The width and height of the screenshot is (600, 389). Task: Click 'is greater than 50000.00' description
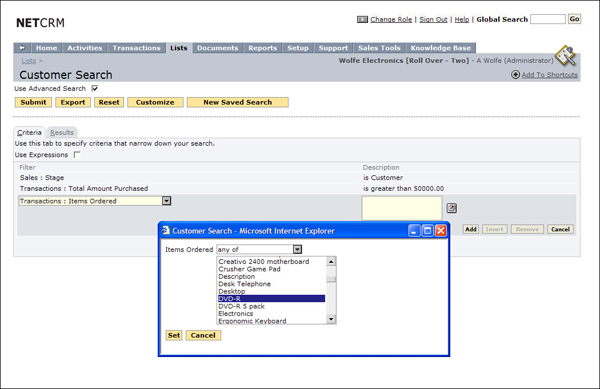[404, 189]
